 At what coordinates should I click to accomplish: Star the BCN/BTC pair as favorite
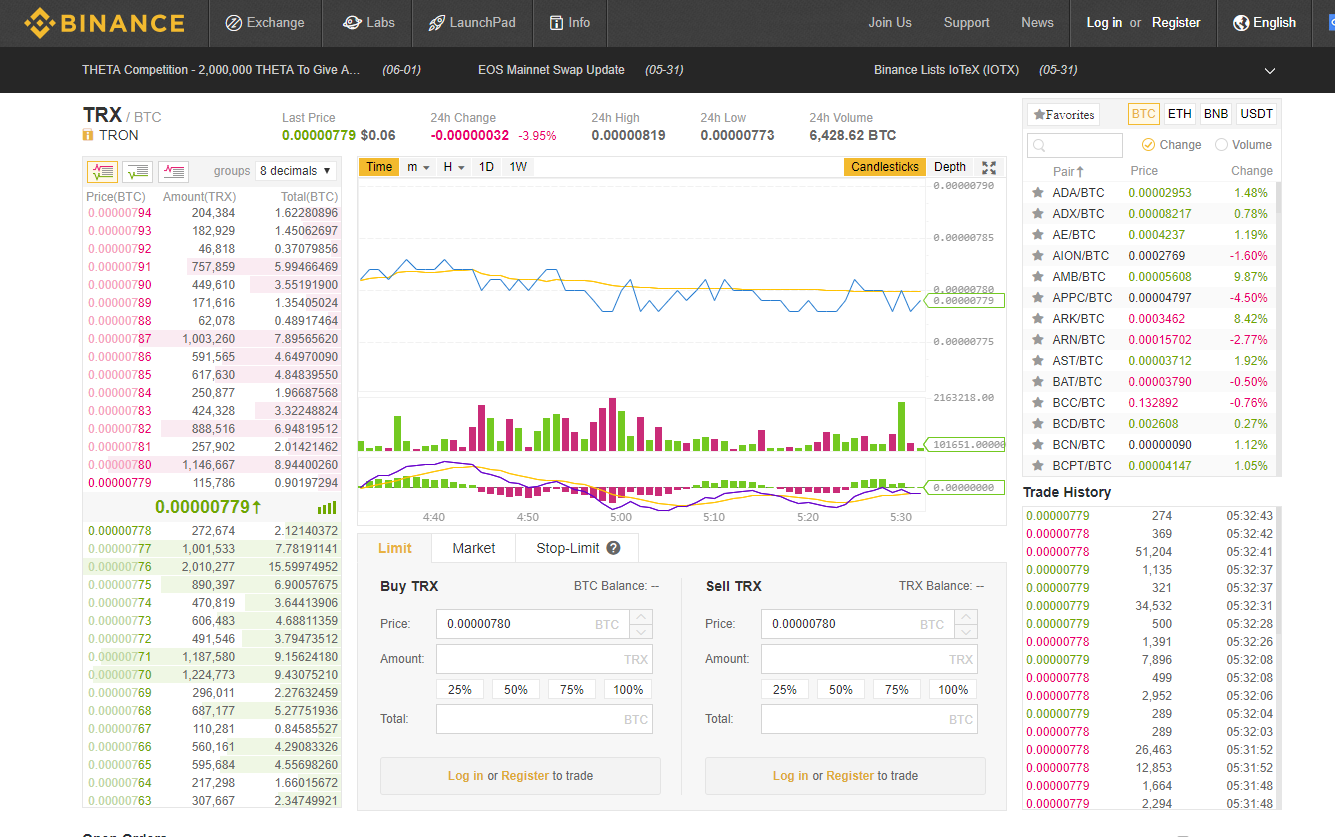tap(1038, 445)
